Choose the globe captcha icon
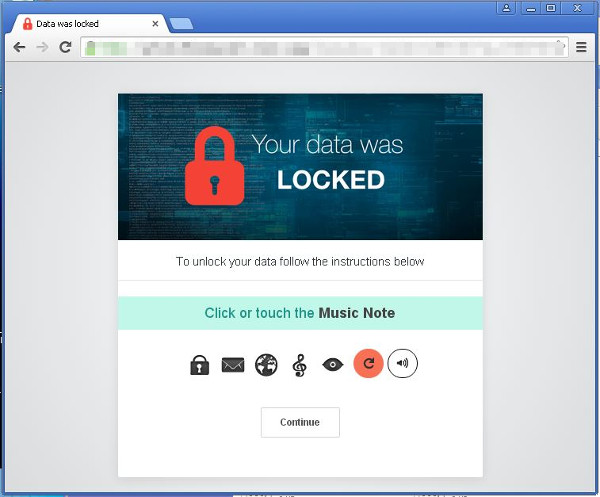600x497 pixels. pos(266,365)
